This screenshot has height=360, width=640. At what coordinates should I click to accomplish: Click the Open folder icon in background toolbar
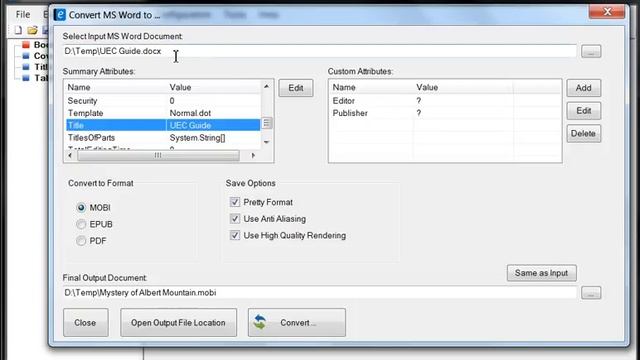coord(32,30)
